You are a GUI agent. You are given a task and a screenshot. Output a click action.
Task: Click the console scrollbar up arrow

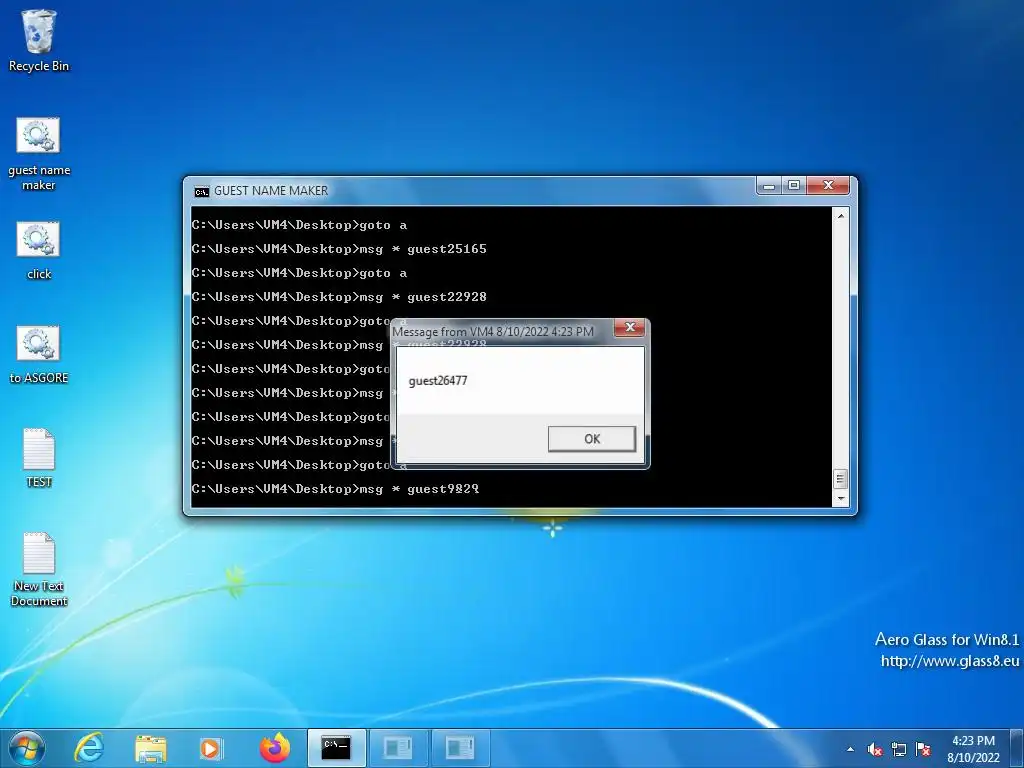pos(841,216)
